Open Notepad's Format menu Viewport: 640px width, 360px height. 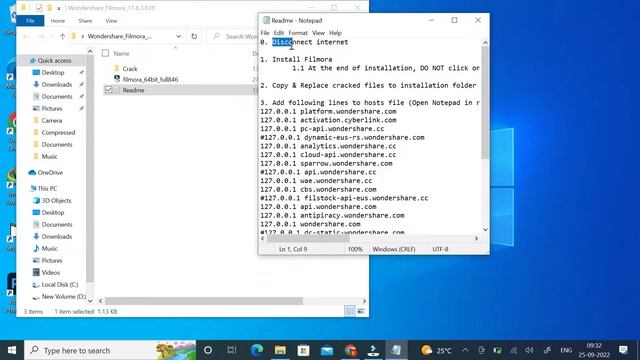coord(298,33)
